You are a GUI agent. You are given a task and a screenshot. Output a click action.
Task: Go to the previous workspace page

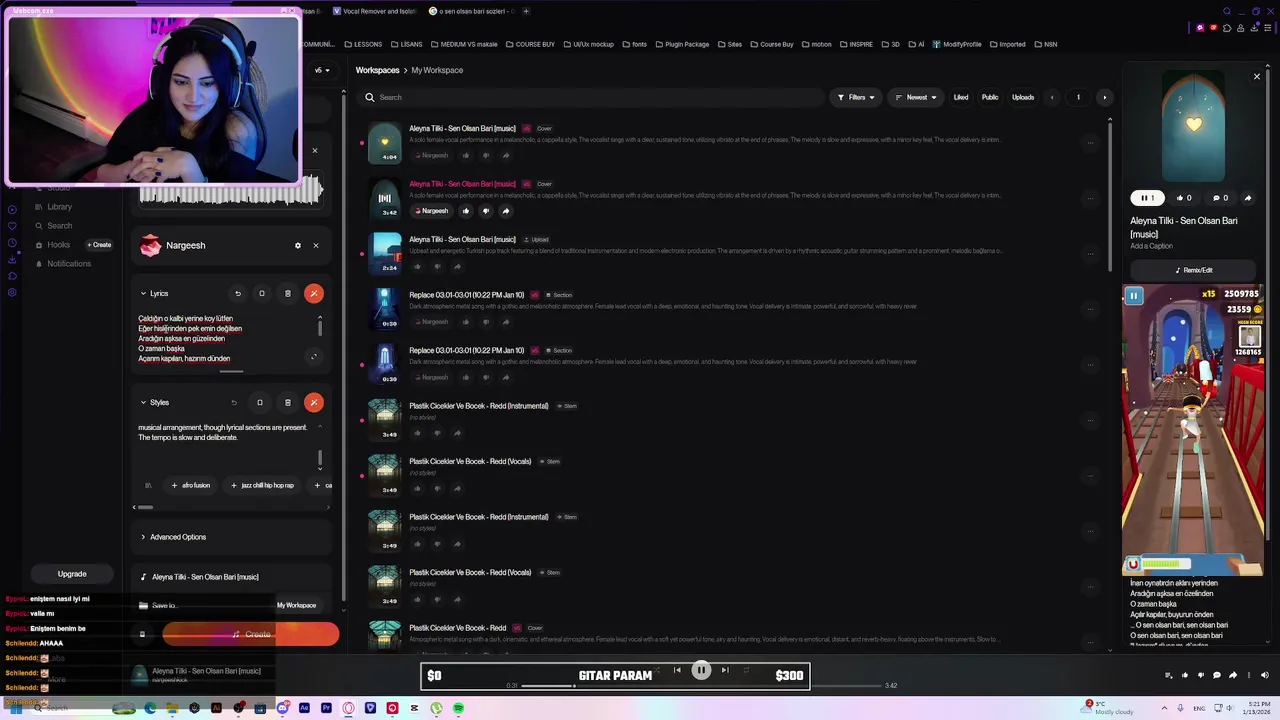point(1052,97)
